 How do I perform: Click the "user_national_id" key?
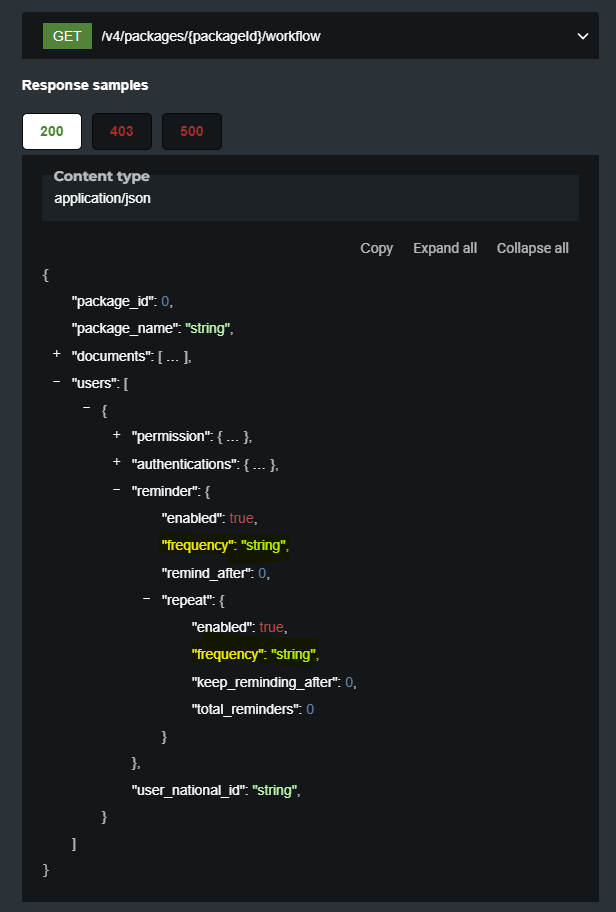coord(189,790)
